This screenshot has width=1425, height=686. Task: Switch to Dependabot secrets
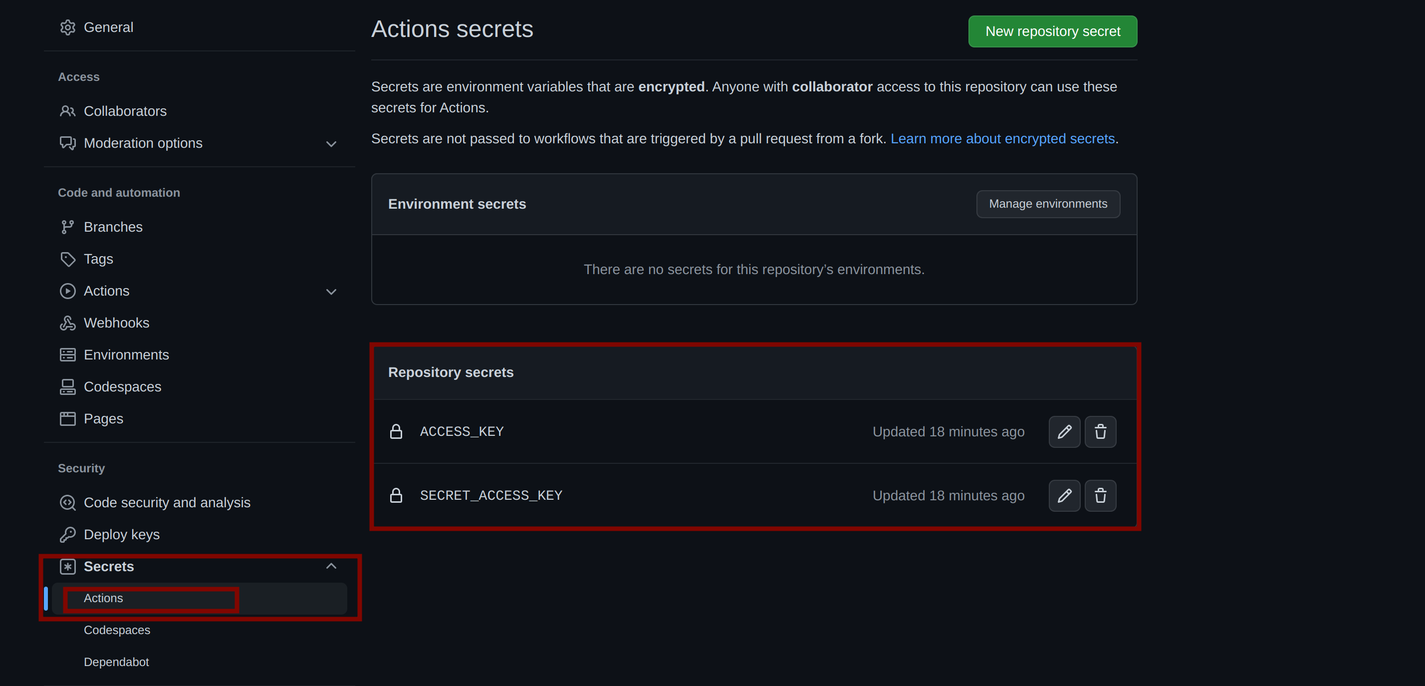(x=116, y=661)
